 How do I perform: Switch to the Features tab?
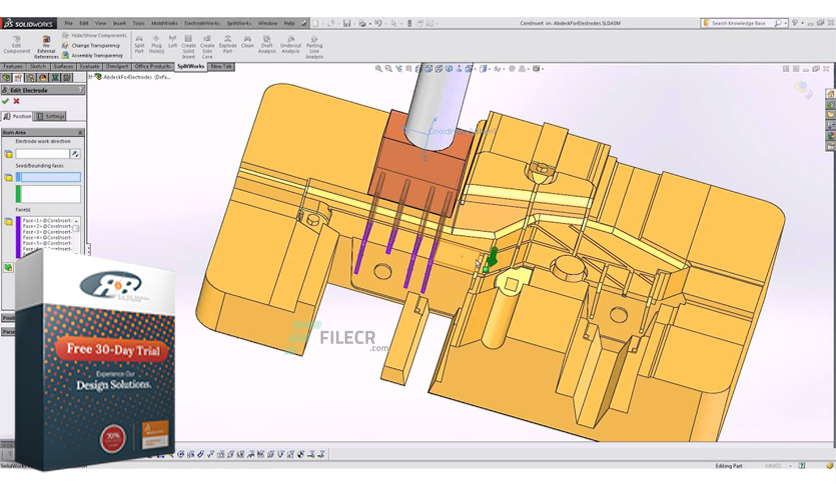click(x=13, y=67)
